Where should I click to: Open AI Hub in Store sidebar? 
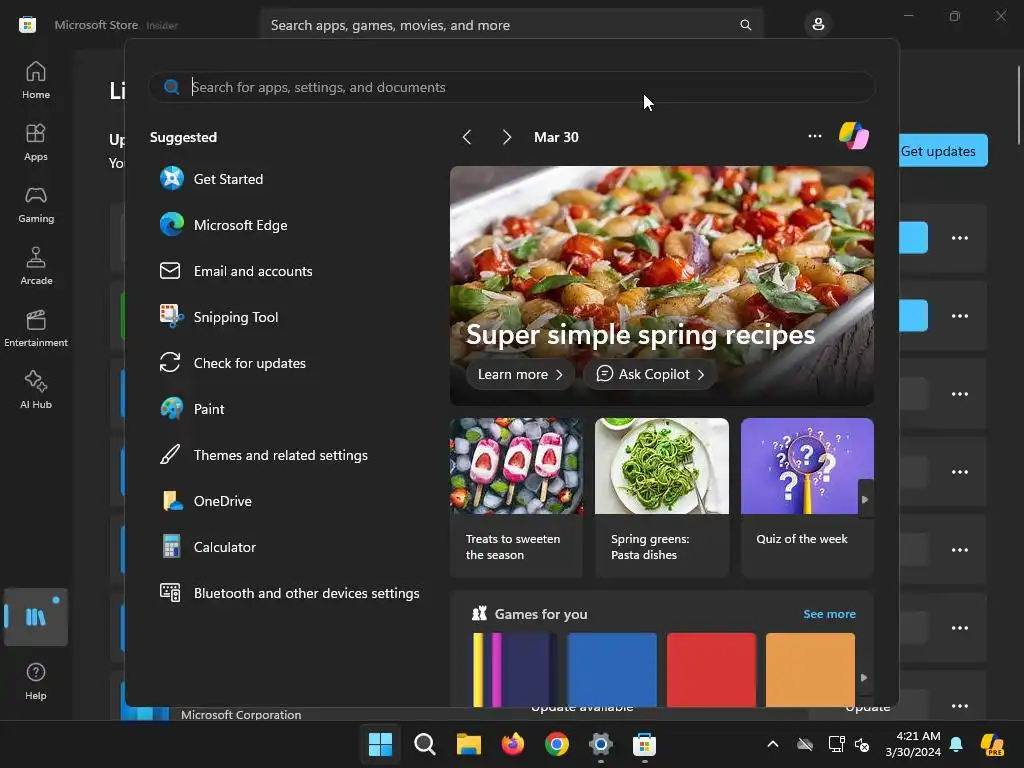(x=36, y=391)
